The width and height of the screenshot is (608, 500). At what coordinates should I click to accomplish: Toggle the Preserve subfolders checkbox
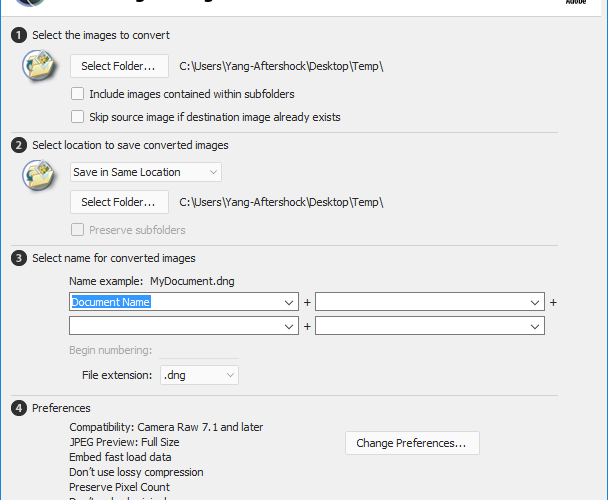point(78,230)
